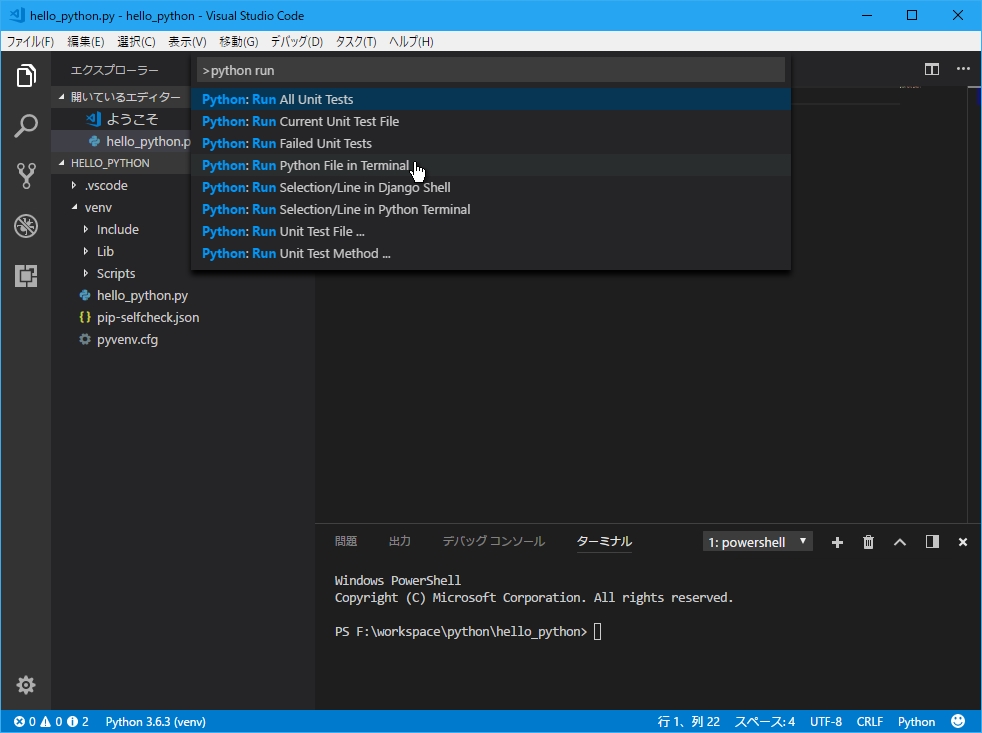The width and height of the screenshot is (982, 733).
Task: Click the hello_python.py Python file icon in tree
Action: pyautogui.click(x=85, y=295)
